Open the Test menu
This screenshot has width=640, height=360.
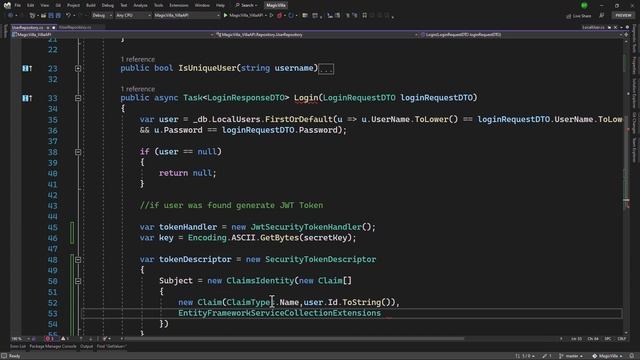pyautogui.click(x=124, y=5)
